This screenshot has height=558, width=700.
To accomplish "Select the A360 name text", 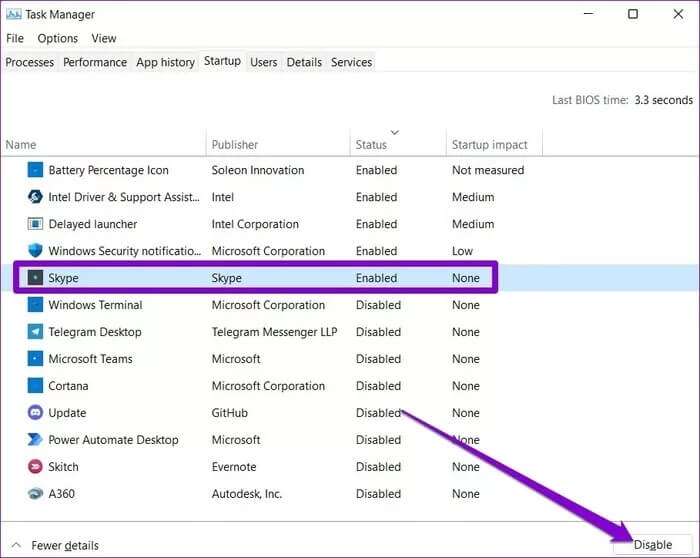I will 62,494.
